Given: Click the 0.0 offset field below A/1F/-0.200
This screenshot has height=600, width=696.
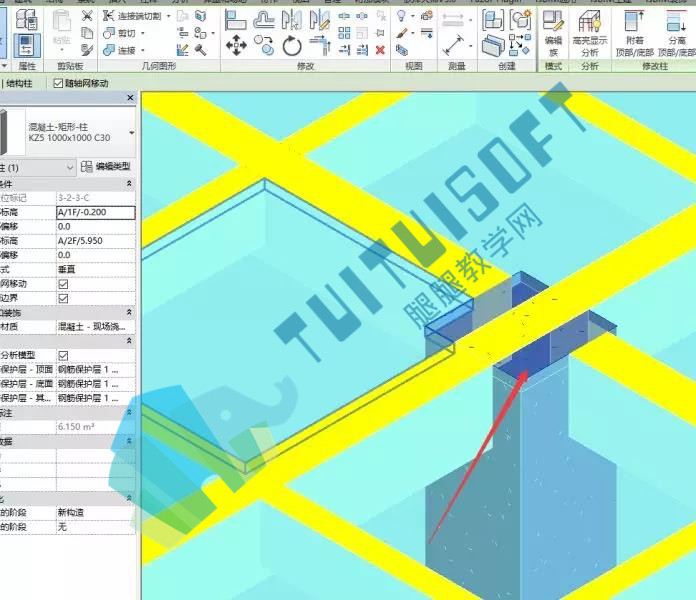Looking at the screenshot, I should coord(96,227).
